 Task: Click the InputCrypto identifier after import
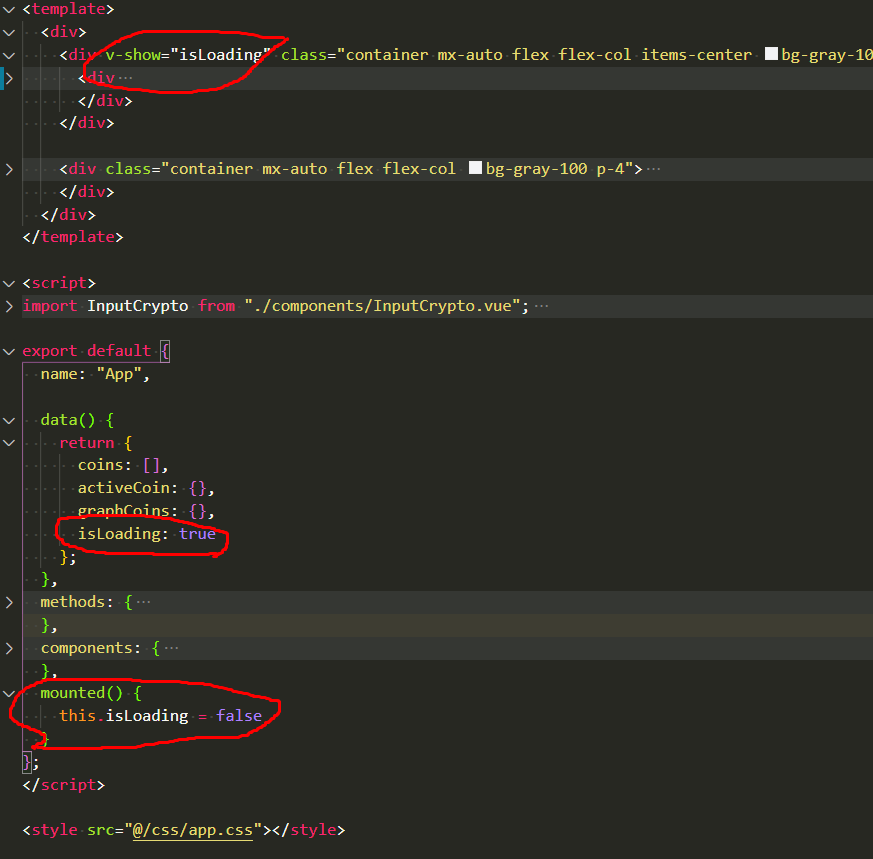pos(138,306)
